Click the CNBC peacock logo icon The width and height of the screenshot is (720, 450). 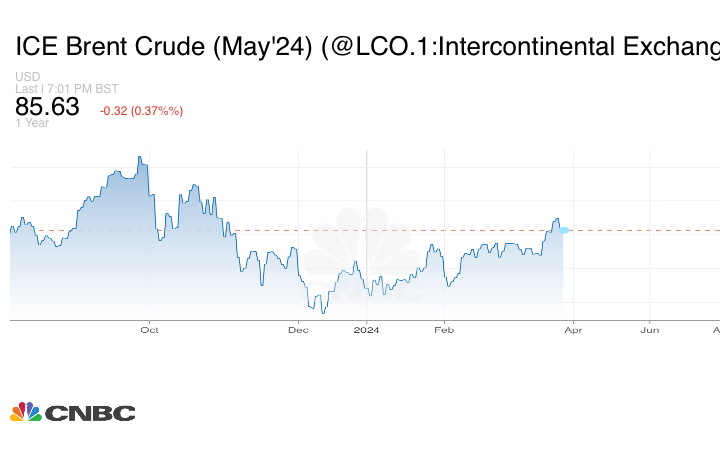(x=25, y=412)
